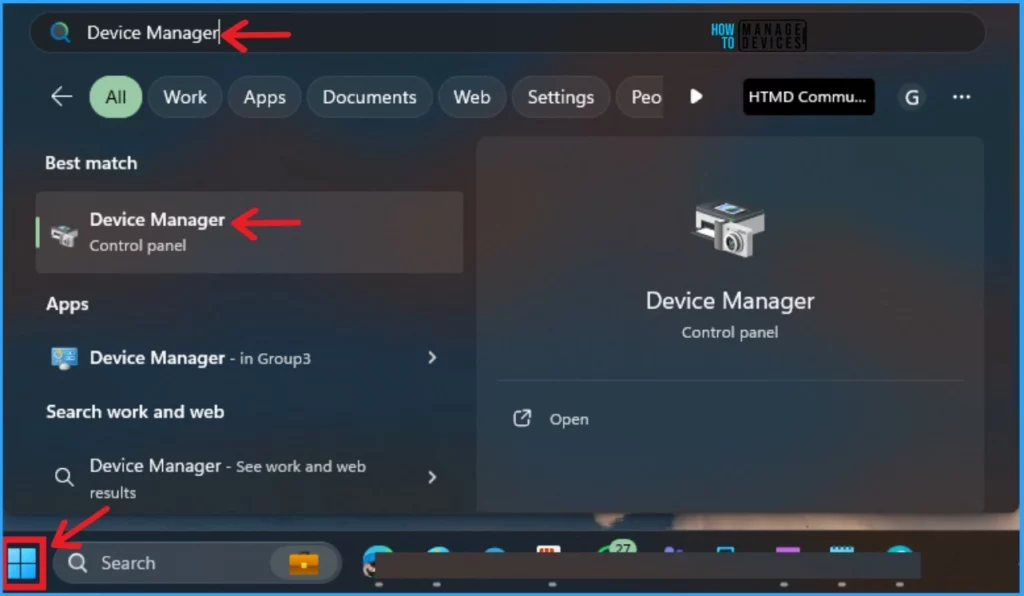Click the Group3 Device Manager app icon
The width and height of the screenshot is (1024, 596).
coord(64,358)
